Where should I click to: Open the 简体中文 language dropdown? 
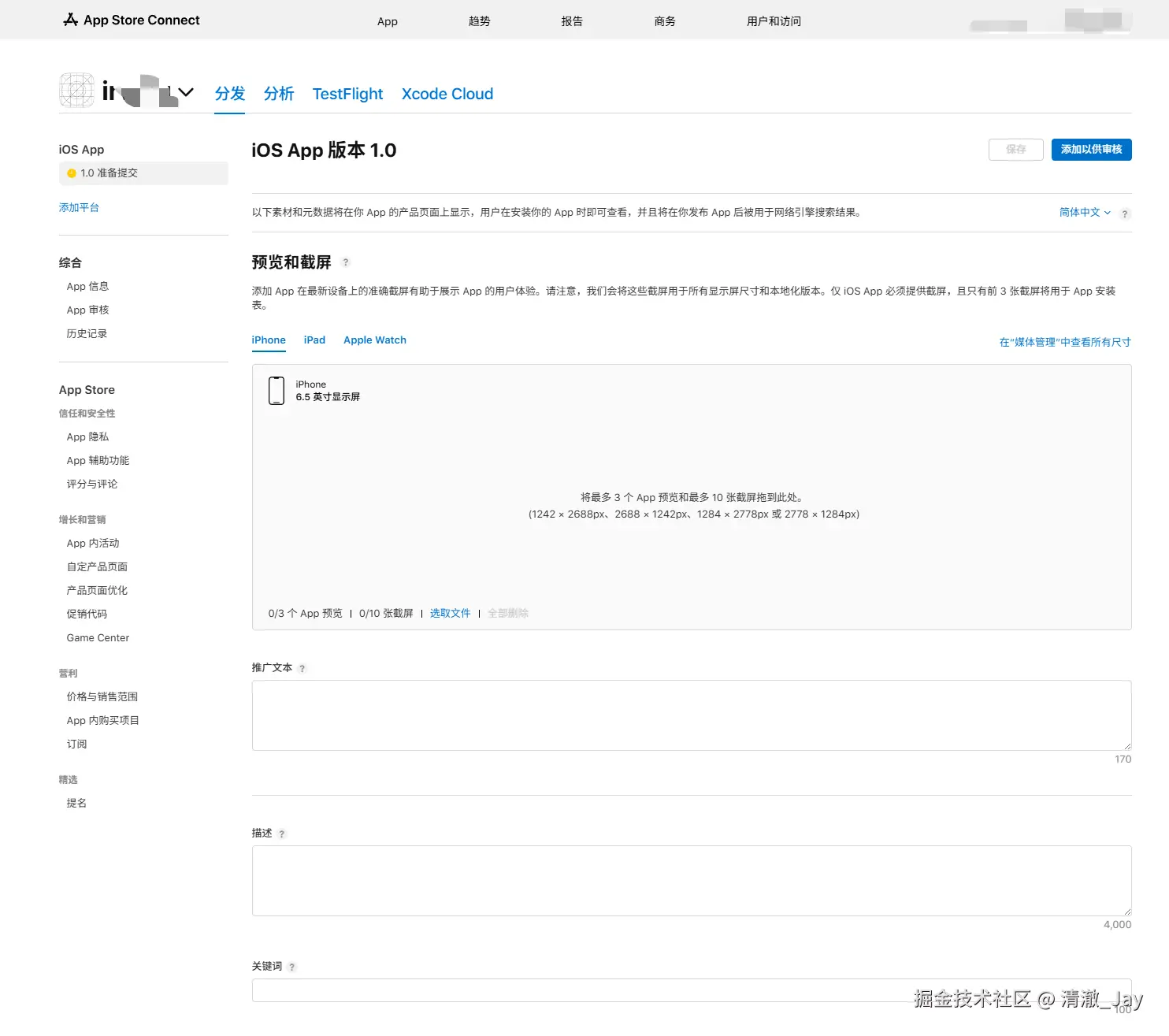[1085, 213]
